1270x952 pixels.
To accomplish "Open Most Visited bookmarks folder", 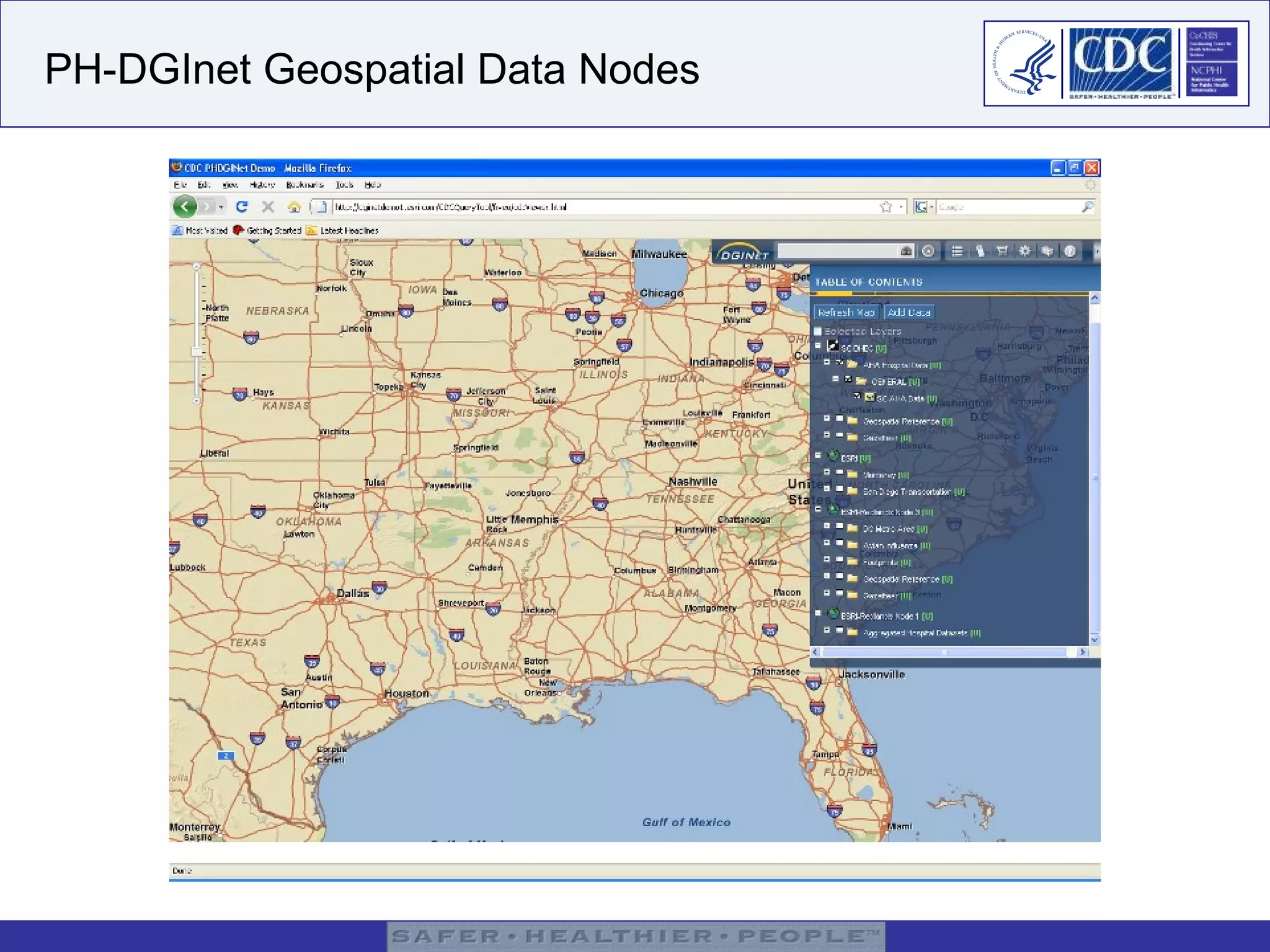I will pyautogui.click(x=200, y=231).
